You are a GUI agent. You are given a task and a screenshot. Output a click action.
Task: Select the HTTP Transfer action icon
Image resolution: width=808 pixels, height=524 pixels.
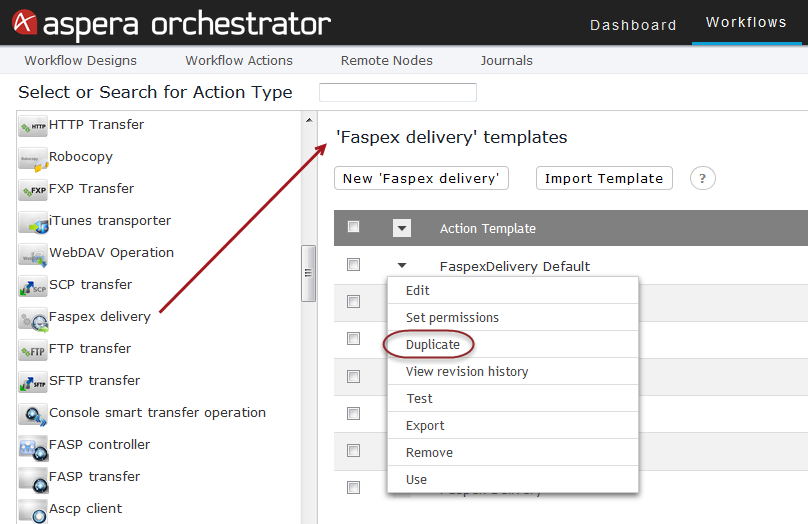(32, 126)
